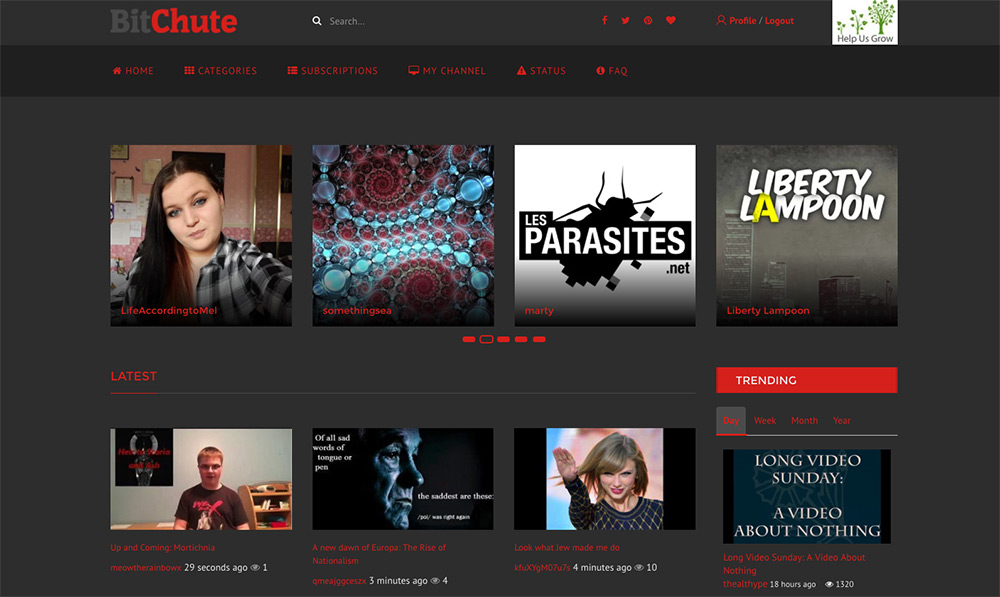Click the Help Us Grow tree image
Image resolution: width=1000 pixels, height=597 pixels.
pyautogui.click(x=865, y=22)
